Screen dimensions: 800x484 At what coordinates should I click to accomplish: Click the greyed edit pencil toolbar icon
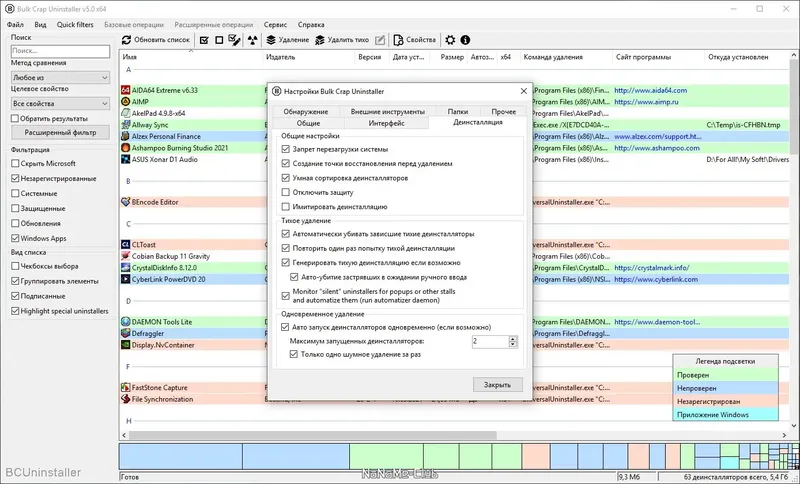[x=380, y=40]
